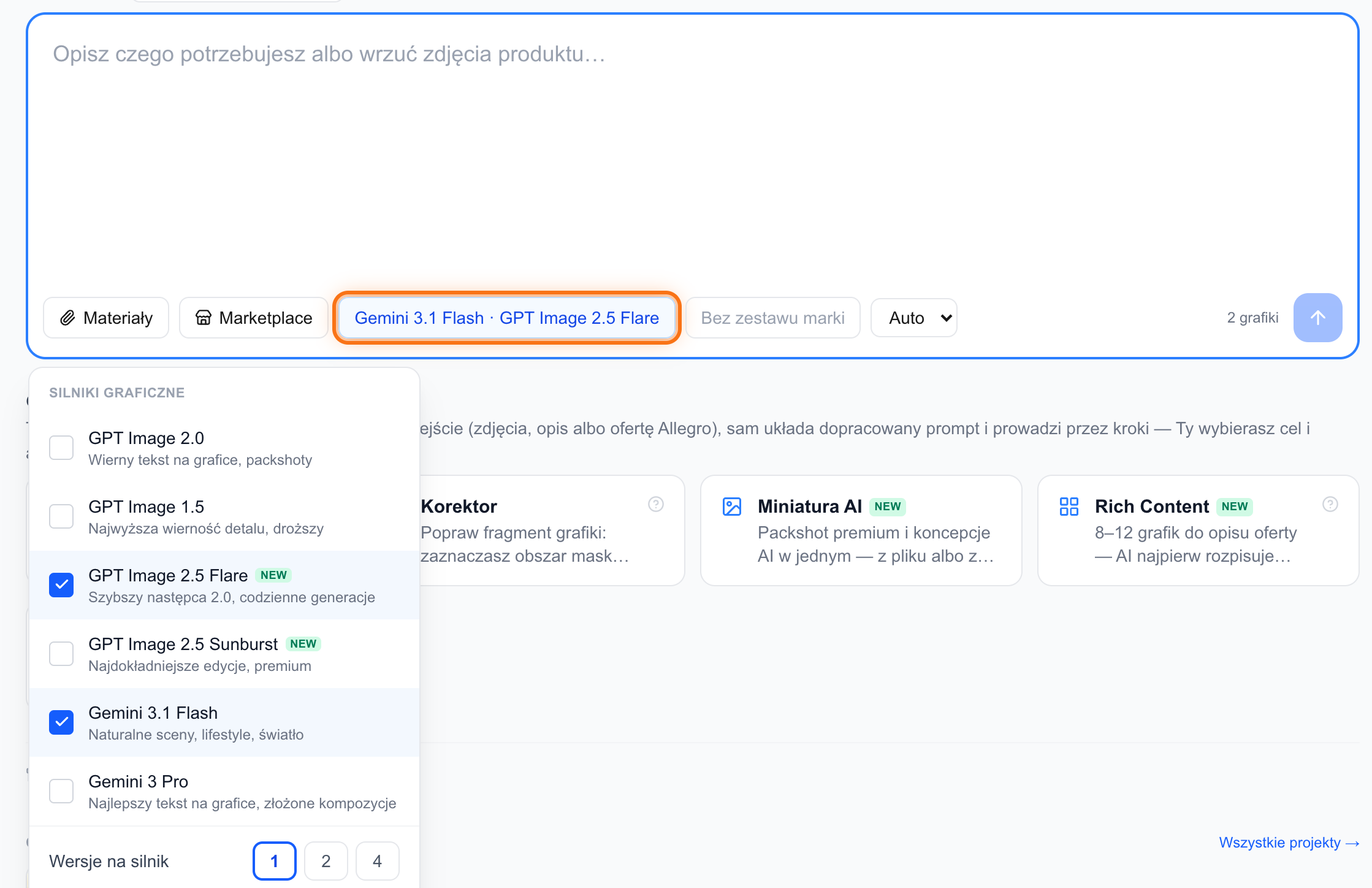Click the Rich Content grid icon

[x=1069, y=507]
